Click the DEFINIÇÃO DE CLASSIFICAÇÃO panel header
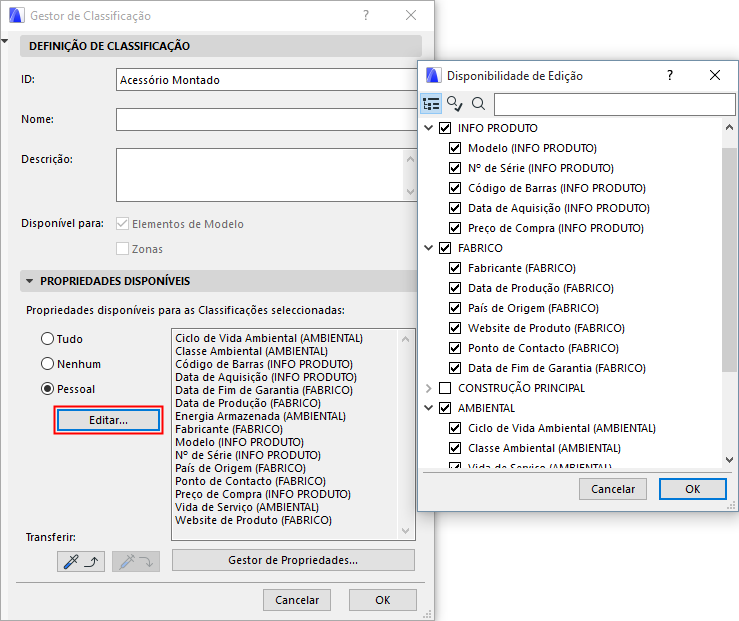 click(x=221, y=46)
